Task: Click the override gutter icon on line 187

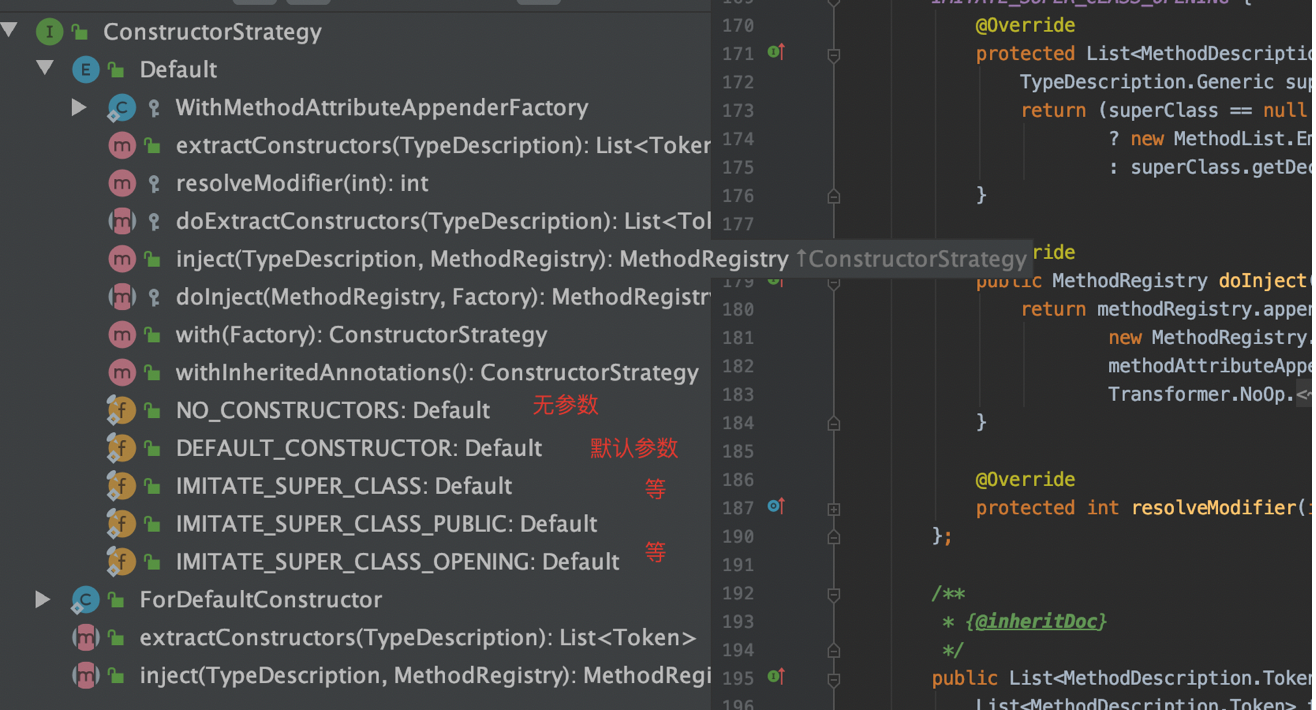Action: (x=775, y=507)
